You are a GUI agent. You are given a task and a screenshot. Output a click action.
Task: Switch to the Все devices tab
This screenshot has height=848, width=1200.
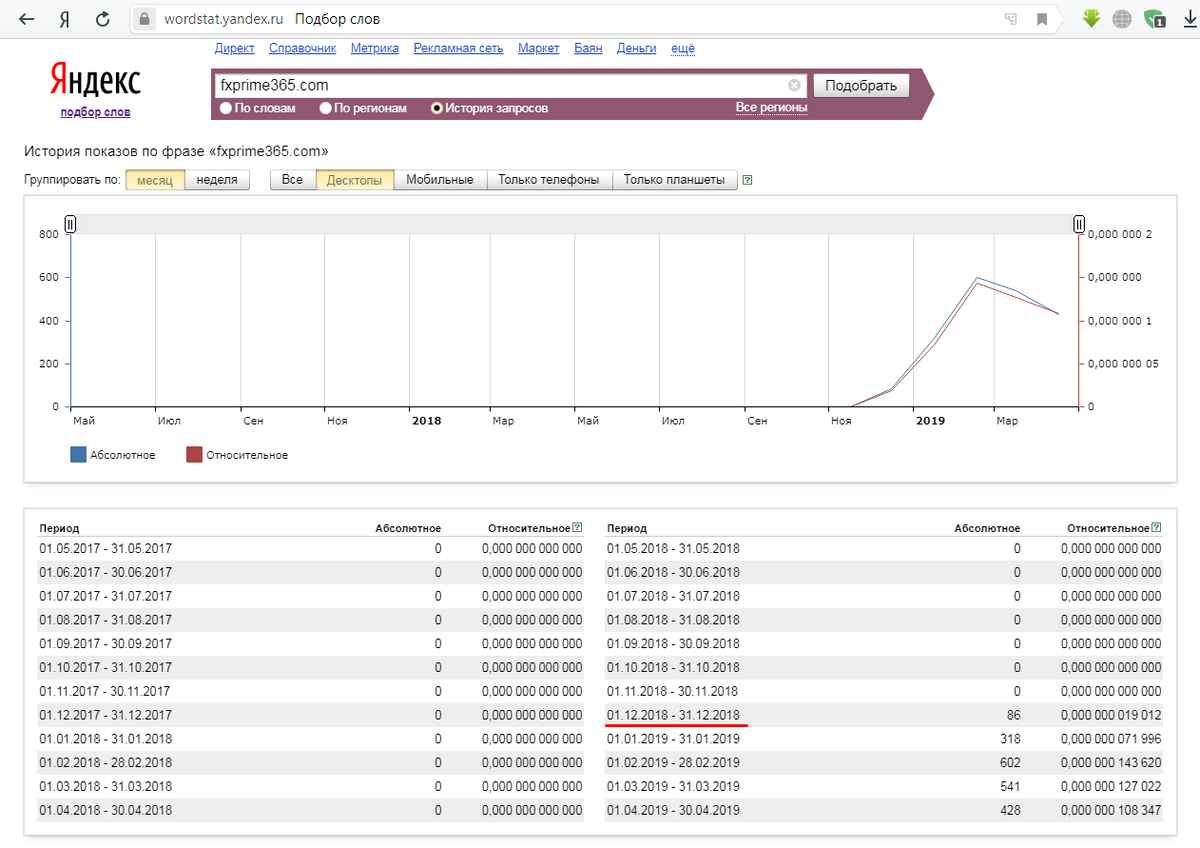point(292,180)
